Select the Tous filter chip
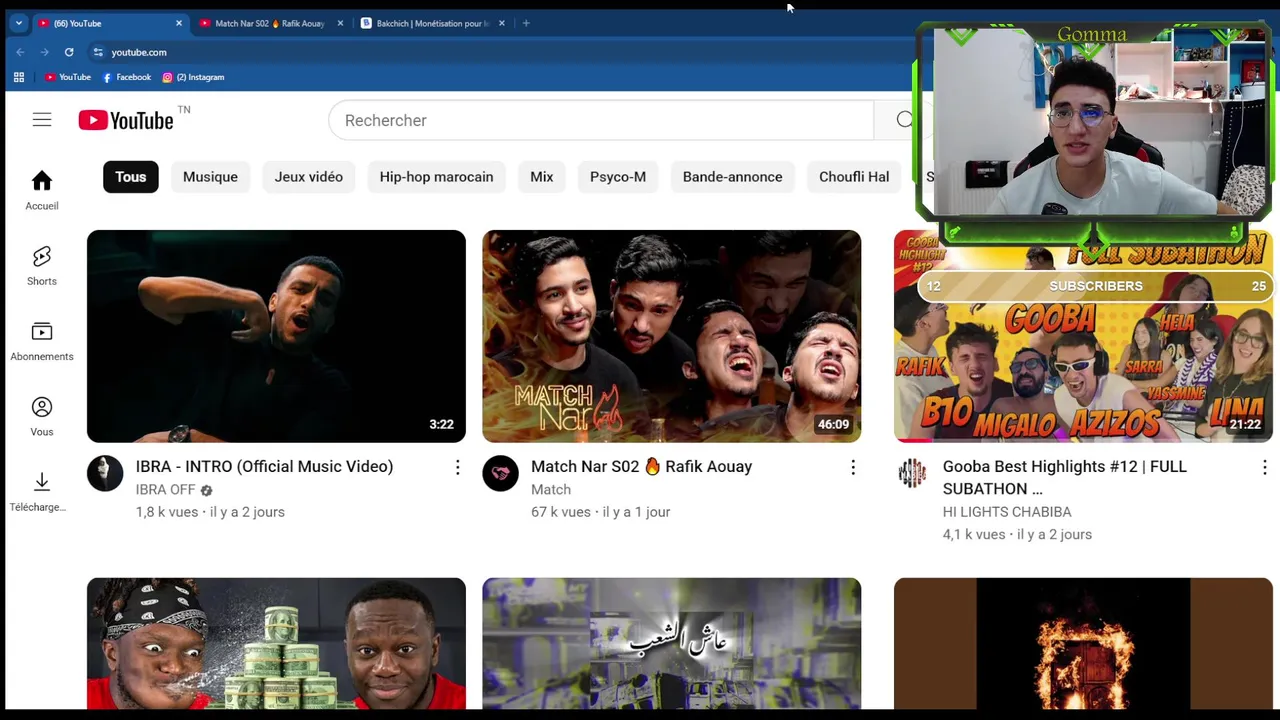 coord(130,177)
